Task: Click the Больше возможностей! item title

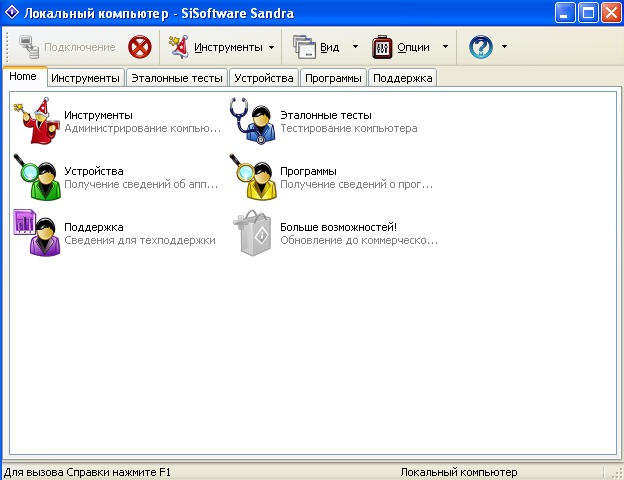Action: pyautogui.click(x=338, y=227)
